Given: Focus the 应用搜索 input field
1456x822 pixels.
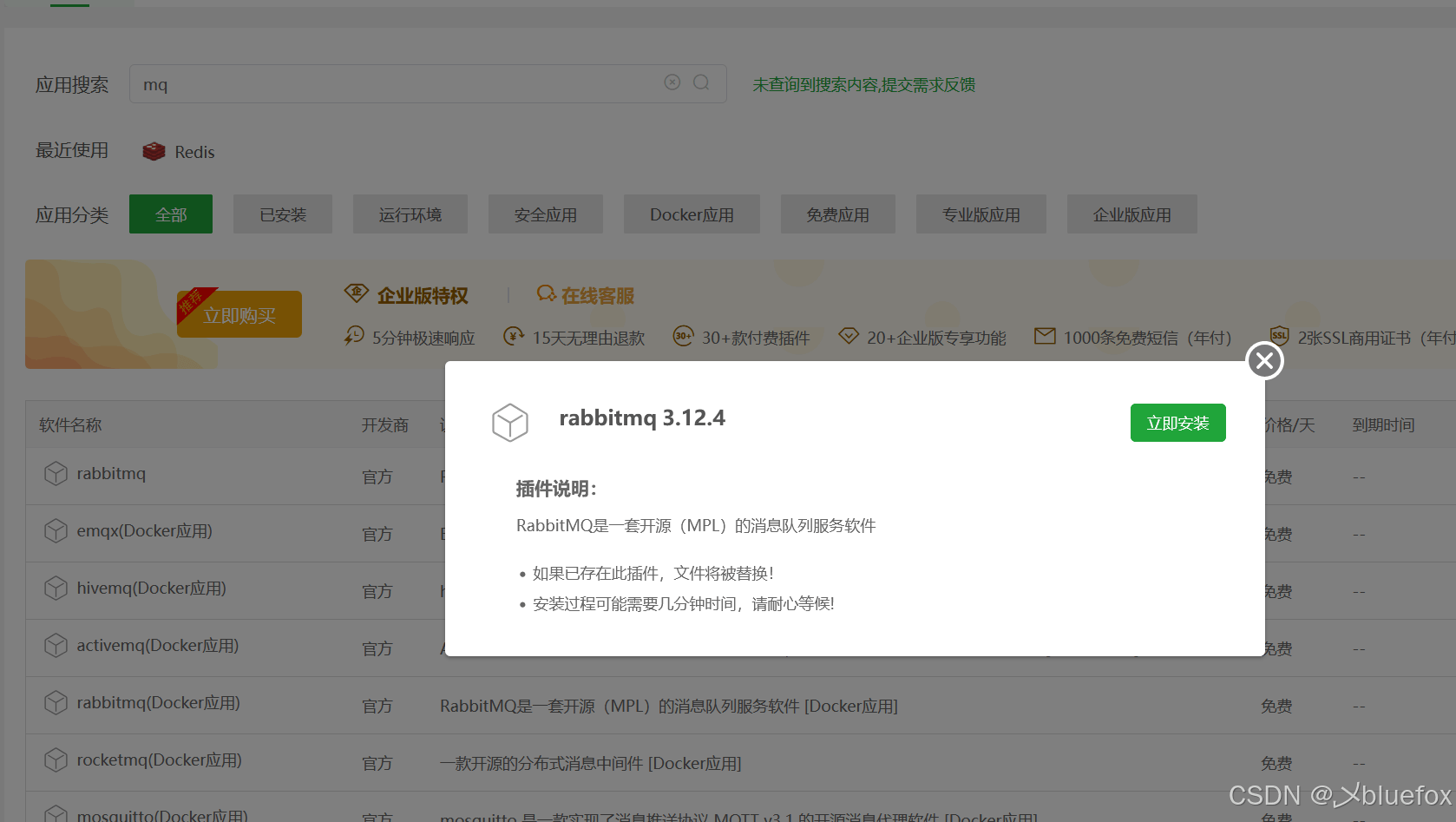Looking at the screenshot, I should (428, 84).
